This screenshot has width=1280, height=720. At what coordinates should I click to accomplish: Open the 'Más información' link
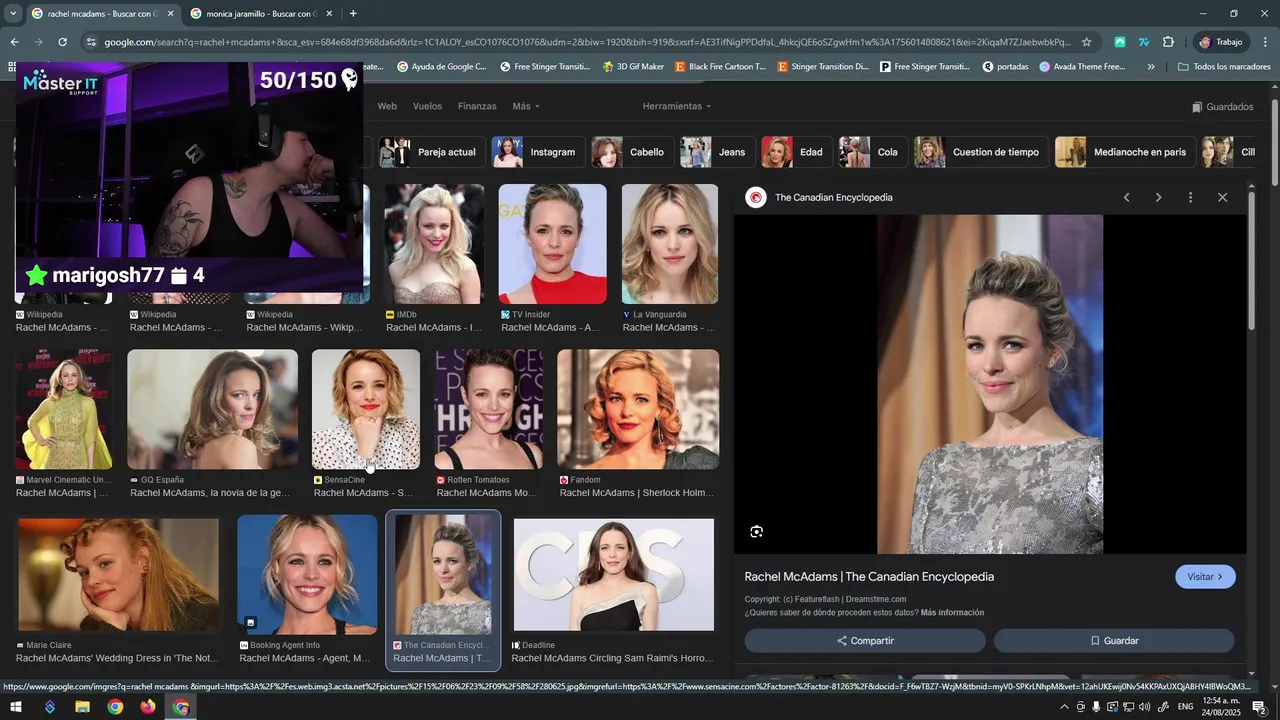tap(952, 612)
